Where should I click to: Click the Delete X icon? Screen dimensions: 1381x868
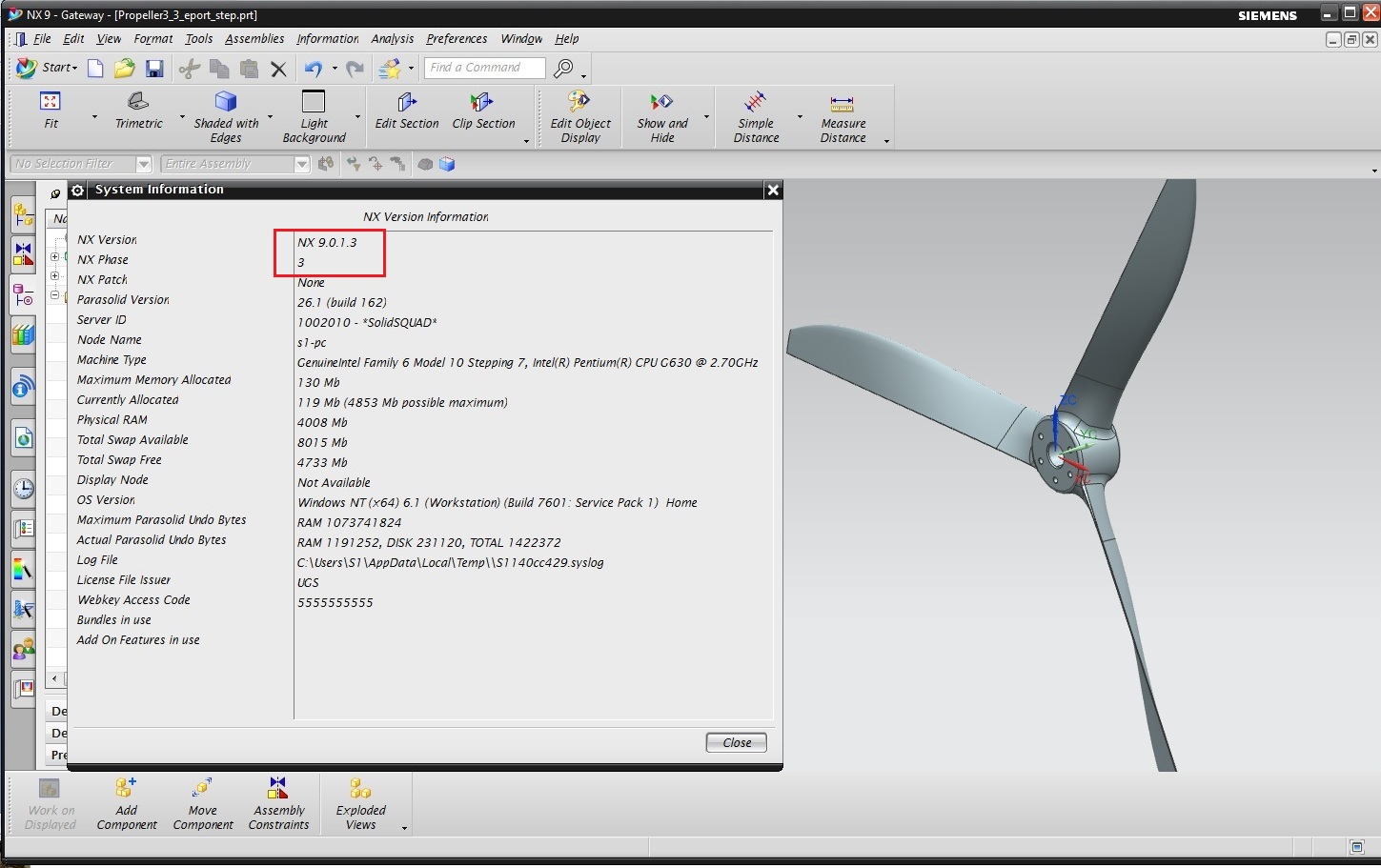pos(278,69)
